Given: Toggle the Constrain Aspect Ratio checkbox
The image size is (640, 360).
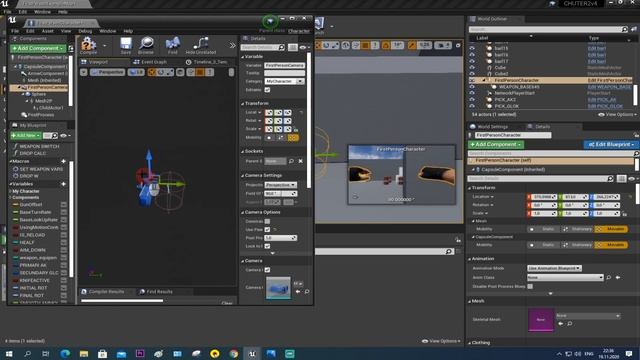Looking at the screenshot, I should (267, 221).
